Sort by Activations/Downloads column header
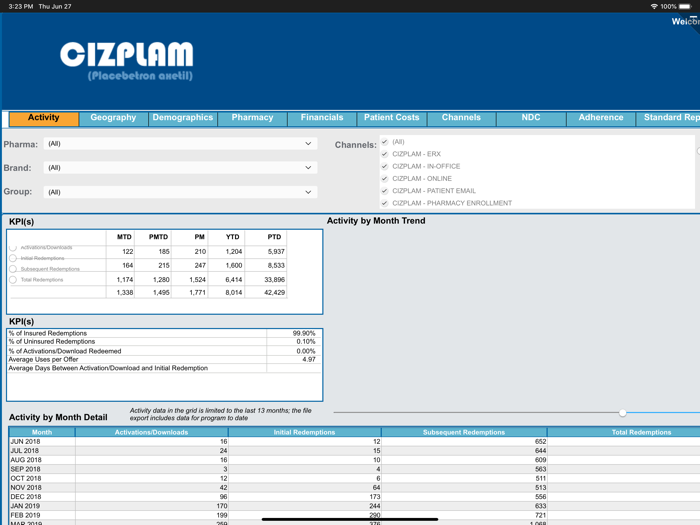This screenshot has height=525, width=700. [x=152, y=432]
